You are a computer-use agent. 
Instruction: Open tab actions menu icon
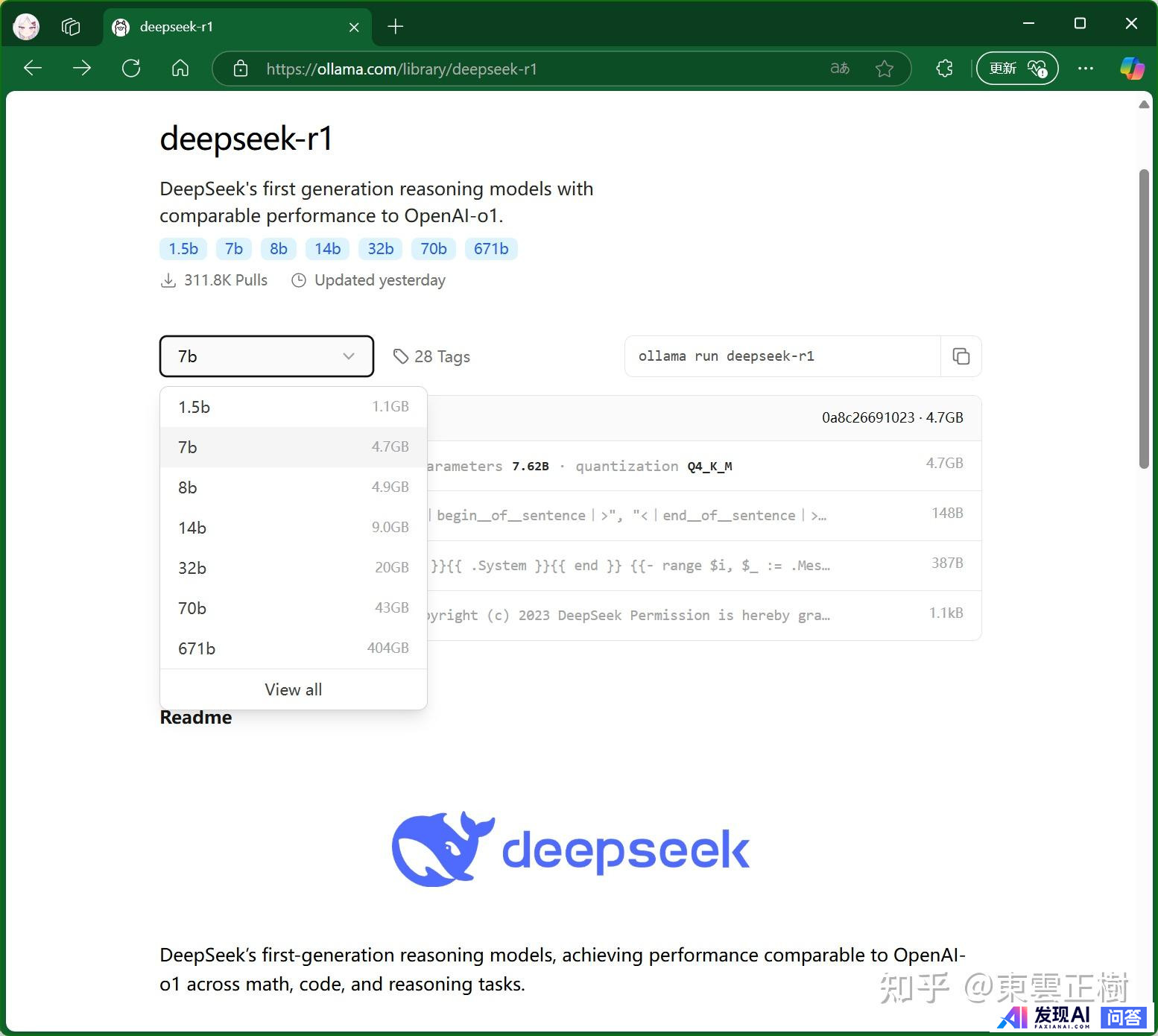[x=71, y=27]
